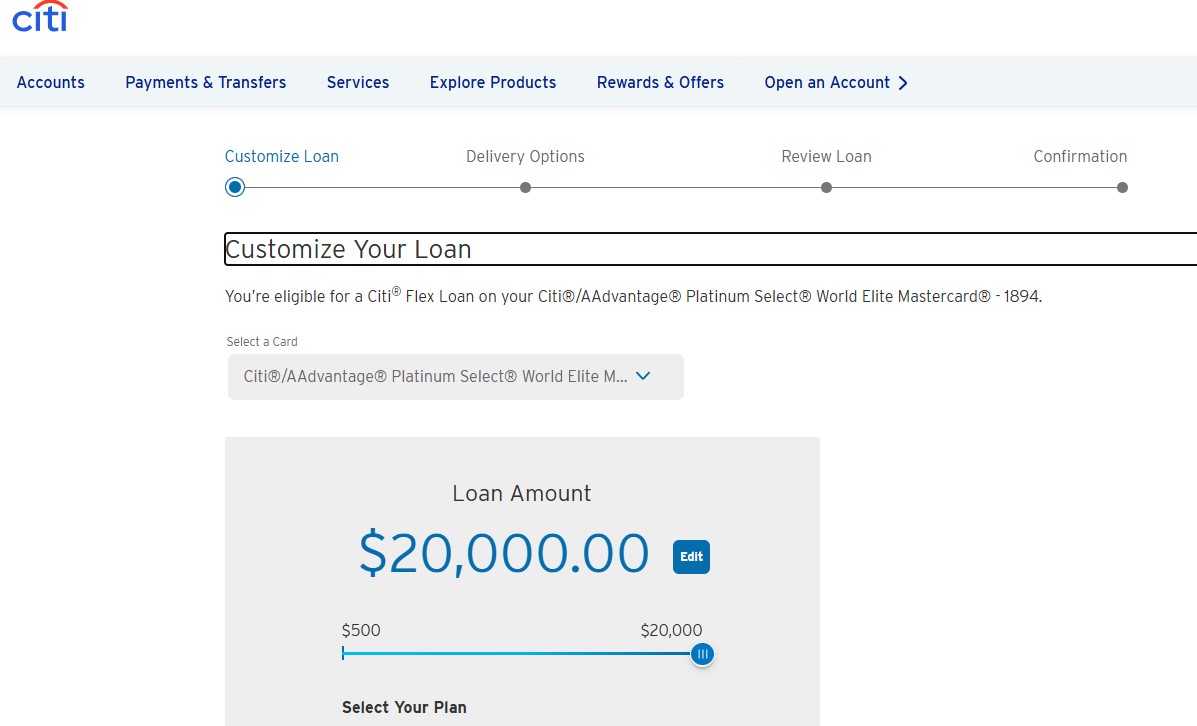Click the $20,000.00 loan amount value
The image size is (1197, 726).
tap(504, 553)
